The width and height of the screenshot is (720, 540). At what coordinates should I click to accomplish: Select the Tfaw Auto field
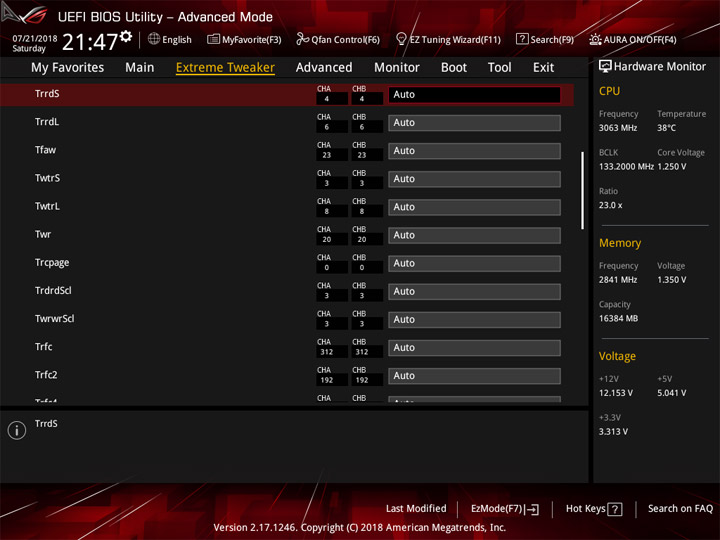pyautogui.click(x=474, y=151)
